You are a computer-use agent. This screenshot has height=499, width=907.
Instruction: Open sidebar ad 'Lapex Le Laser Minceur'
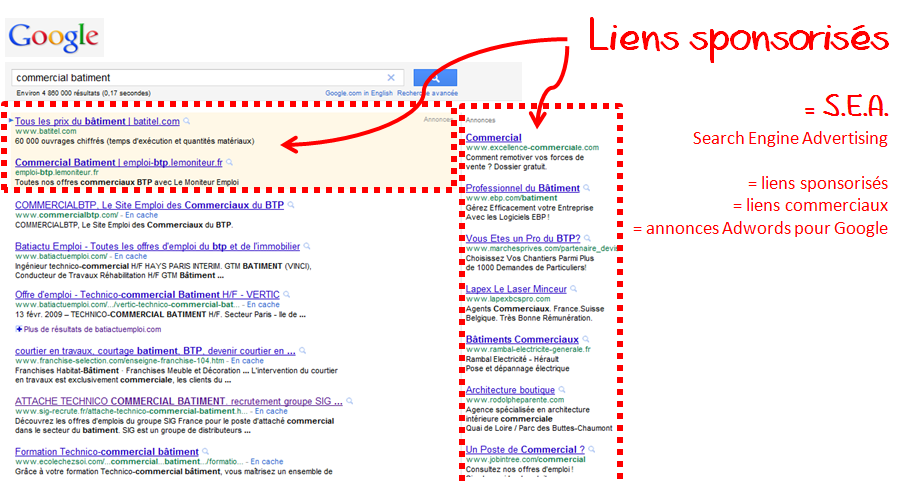tap(516, 289)
